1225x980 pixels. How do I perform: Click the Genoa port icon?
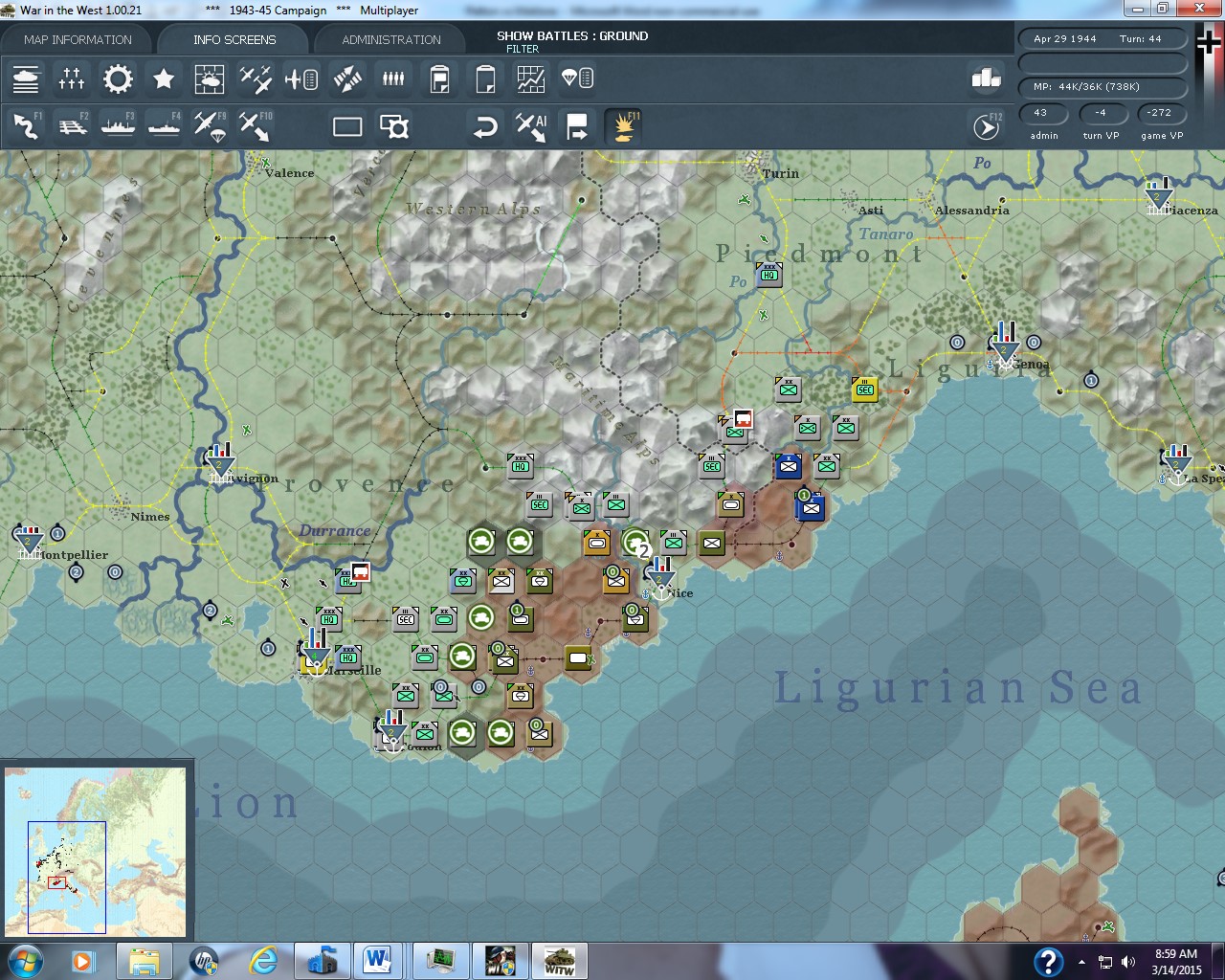(x=1004, y=345)
